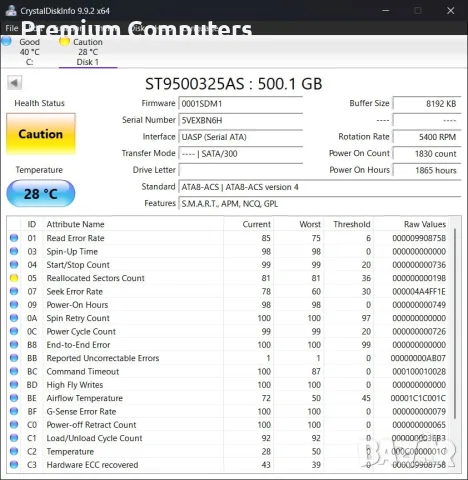The width and height of the screenshot is (468, 480).
Task: Select the Read Error Rate attribute name
Action: pos(75,238)
